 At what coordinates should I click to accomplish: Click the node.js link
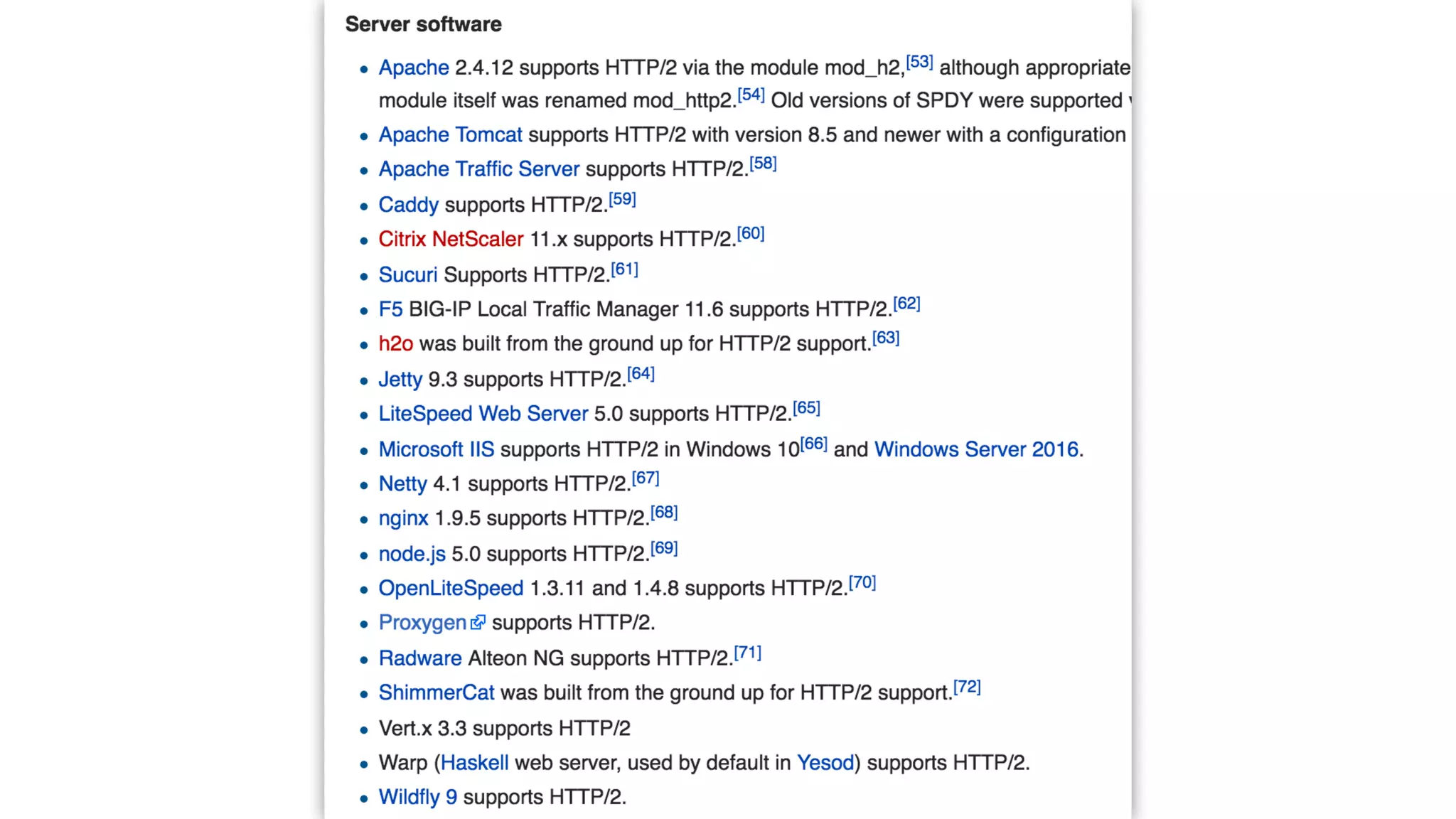(412, 554)
